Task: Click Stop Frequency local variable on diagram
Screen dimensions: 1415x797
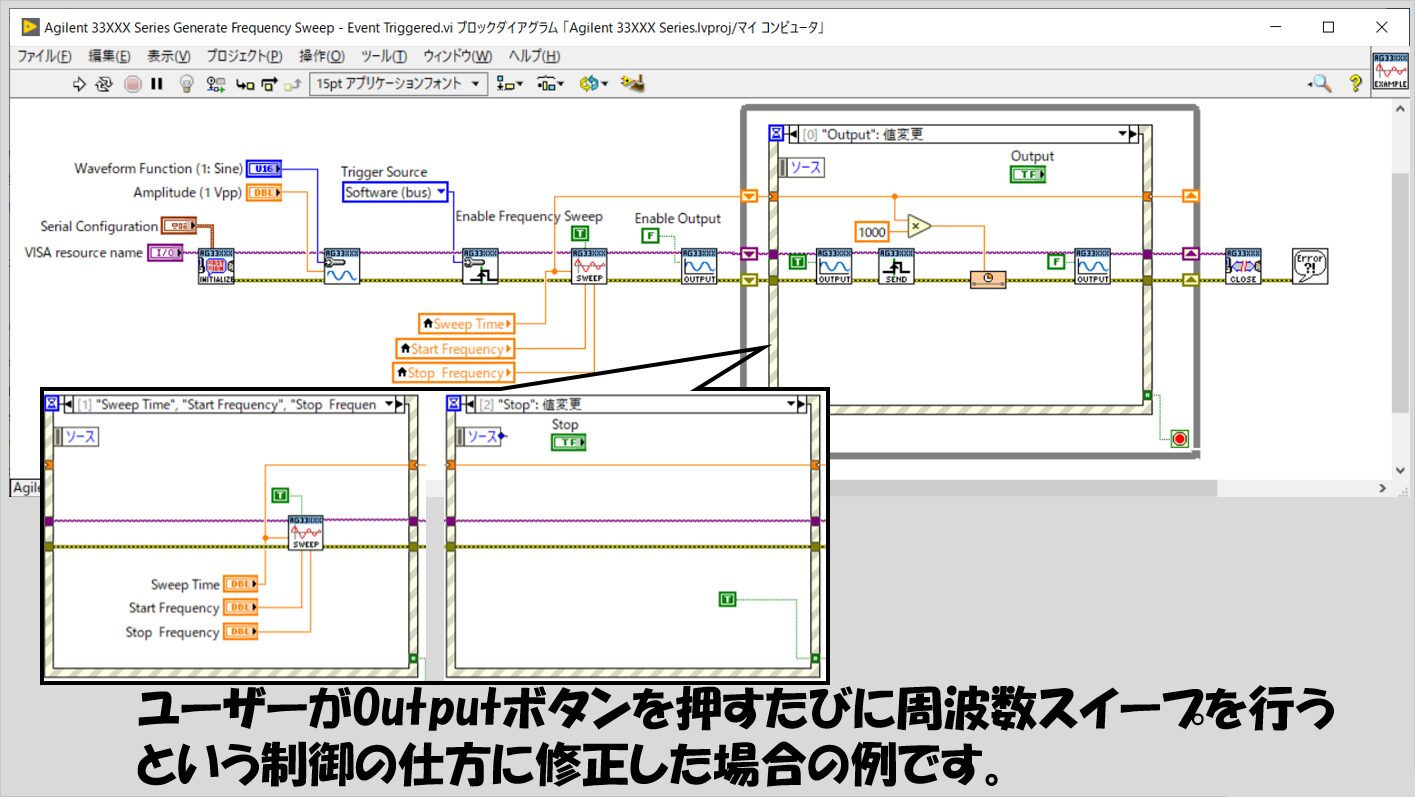Action: (453, 373)
